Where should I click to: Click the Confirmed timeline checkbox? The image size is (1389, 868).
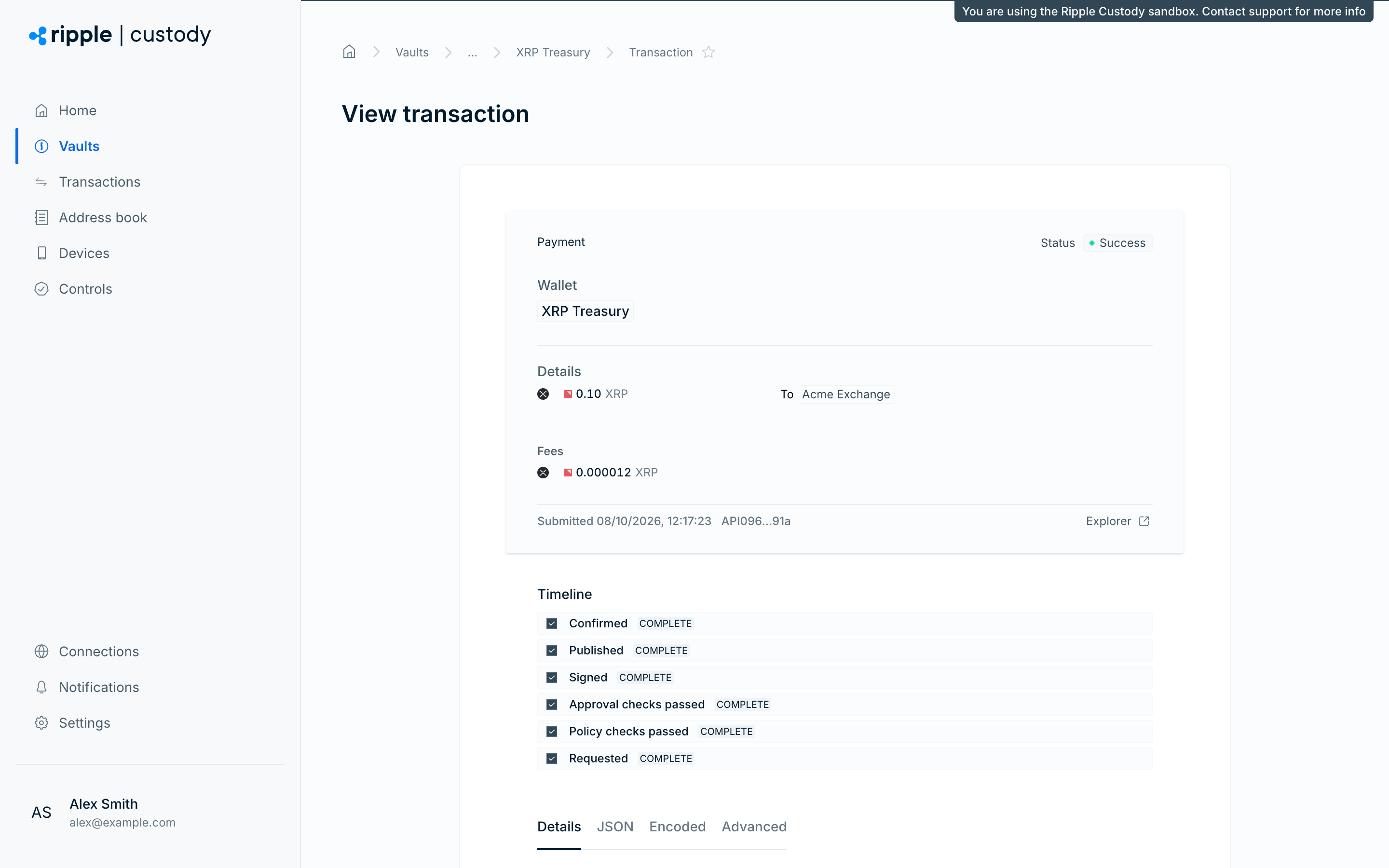pos(552,624)
